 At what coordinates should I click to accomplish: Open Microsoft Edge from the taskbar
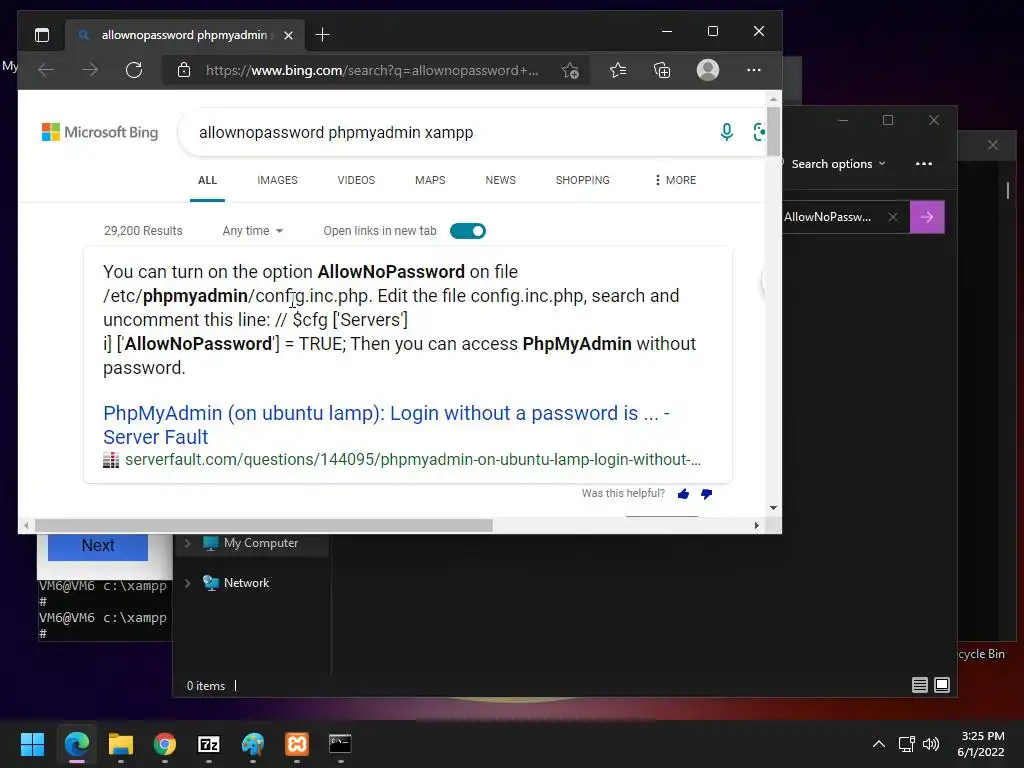tap(77, 744)
